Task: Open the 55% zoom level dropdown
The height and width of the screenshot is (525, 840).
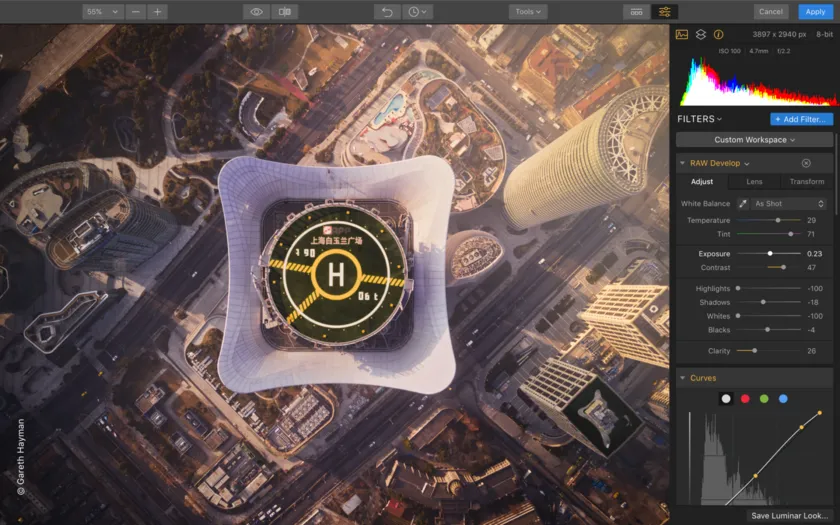Action: [102, 12]
